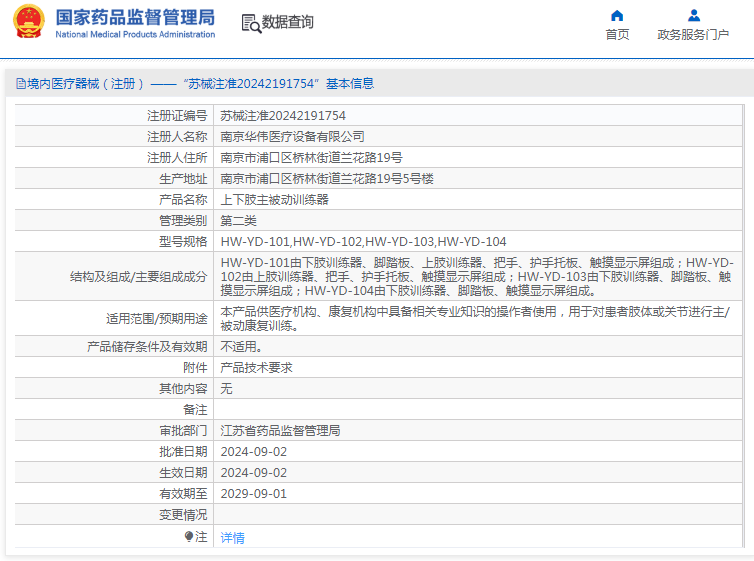754x561 pixels.
Task: Click the national emblem logo
Action: (28, 21)
